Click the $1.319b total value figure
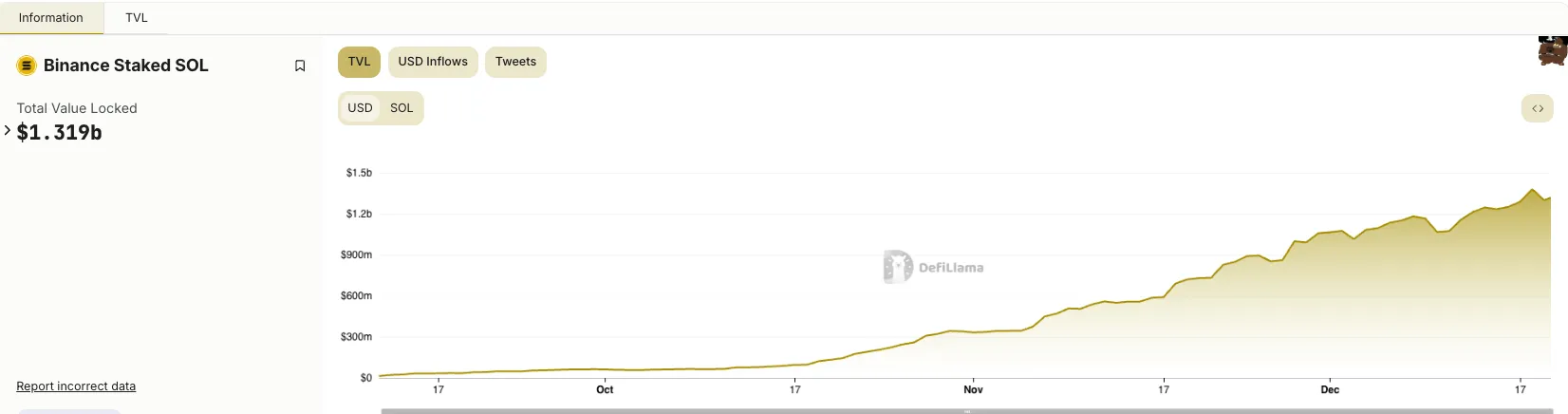 coord(59,133)
